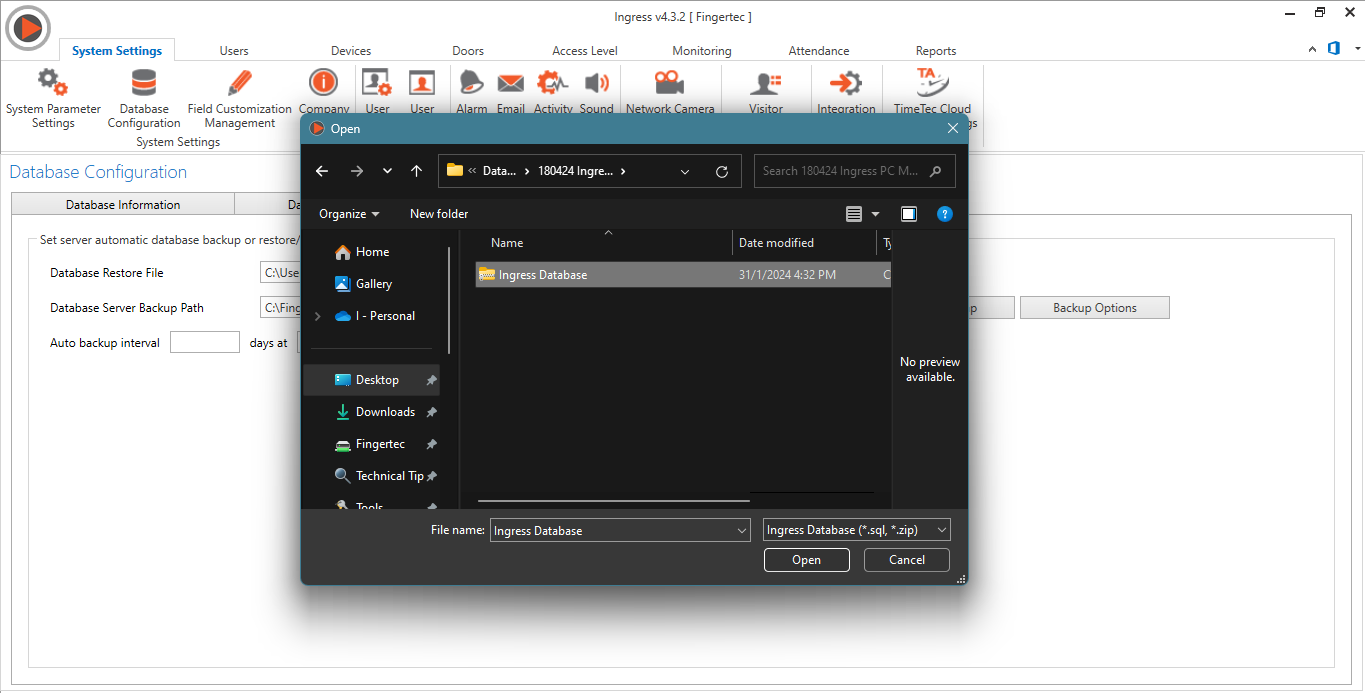1365x693 pixels.
Task: Close the Open dialog
Action: (x=952, y=128)
